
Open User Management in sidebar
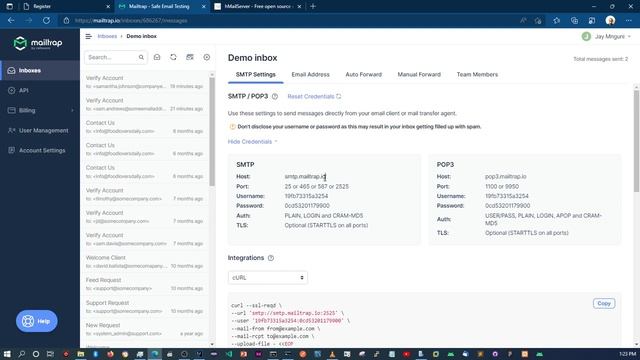(40, 131)
